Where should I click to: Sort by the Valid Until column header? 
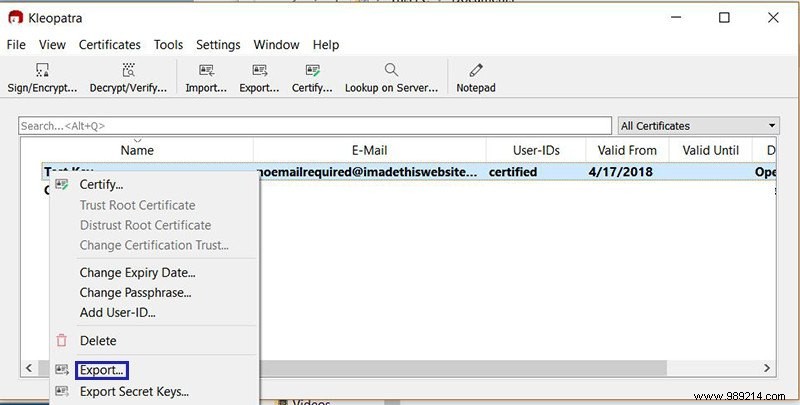(x=710, y=150)
